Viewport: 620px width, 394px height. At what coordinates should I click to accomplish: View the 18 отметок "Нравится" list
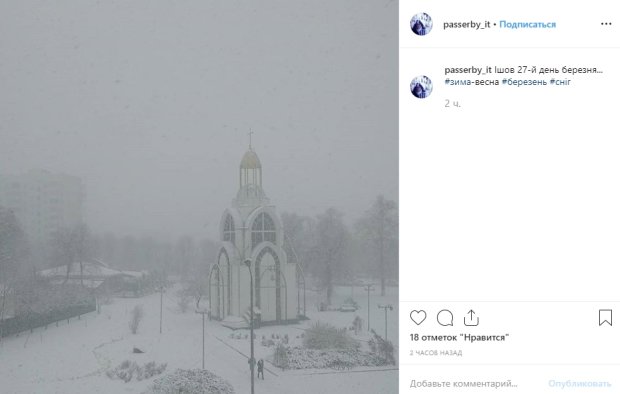point(459,338)
